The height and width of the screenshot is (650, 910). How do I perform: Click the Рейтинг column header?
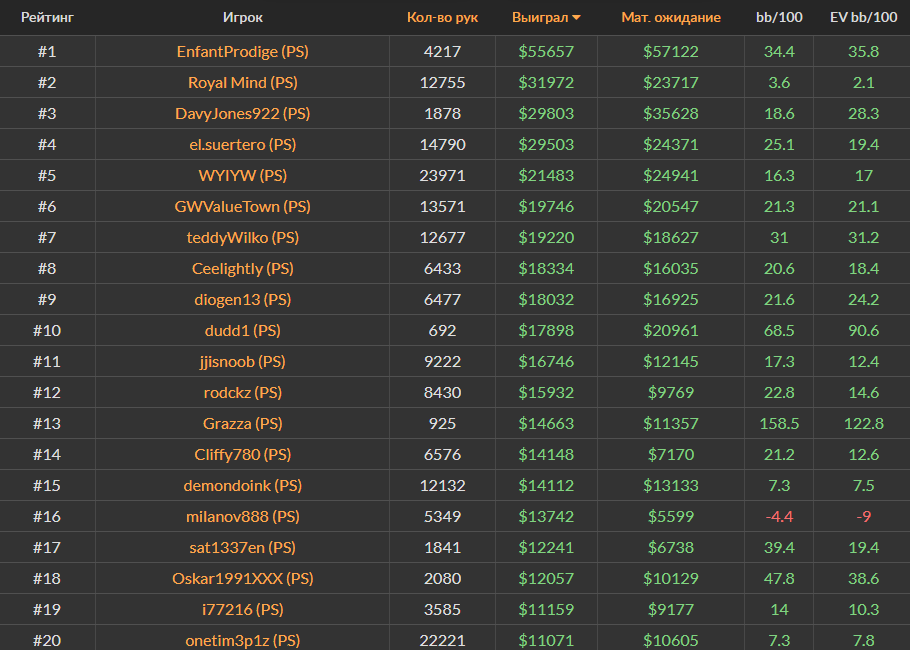click(x=47, y=18)
